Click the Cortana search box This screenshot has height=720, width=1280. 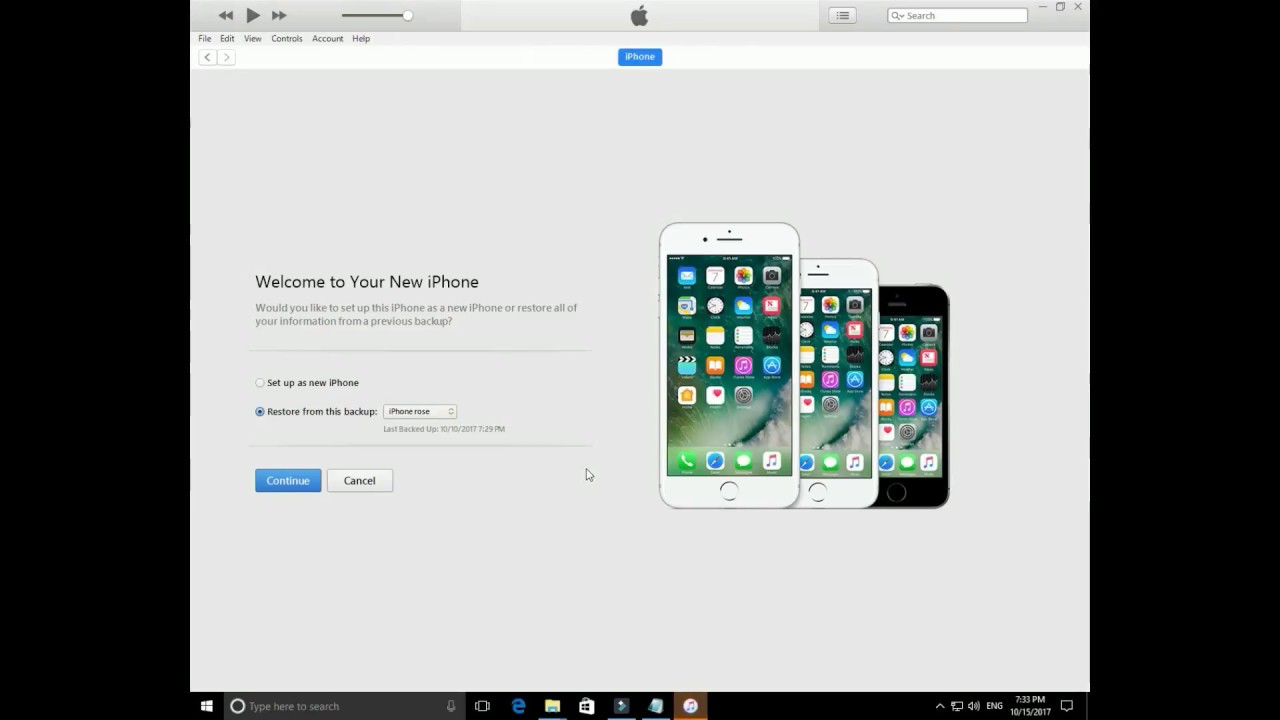coord(343,706)
